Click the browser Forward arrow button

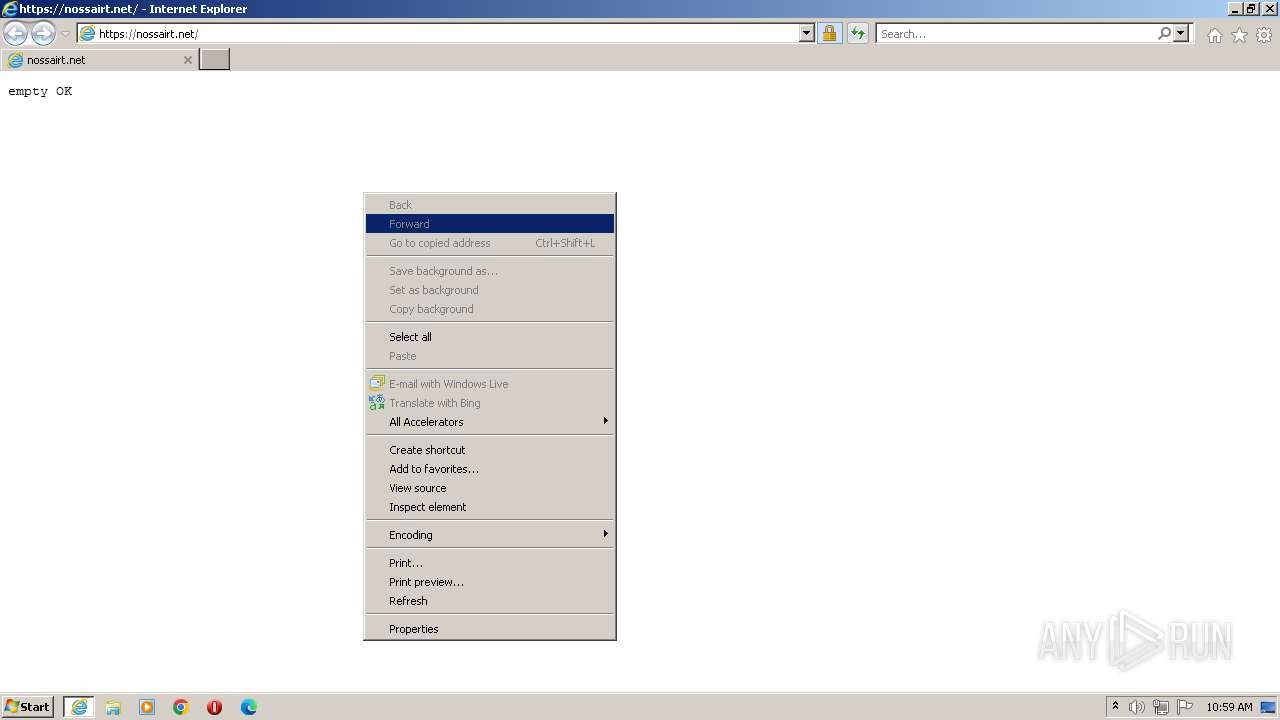point(43,34)
